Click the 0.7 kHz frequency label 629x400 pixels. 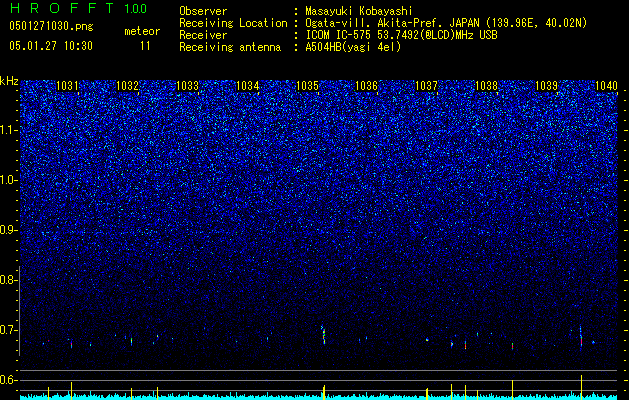coord(8,330)
